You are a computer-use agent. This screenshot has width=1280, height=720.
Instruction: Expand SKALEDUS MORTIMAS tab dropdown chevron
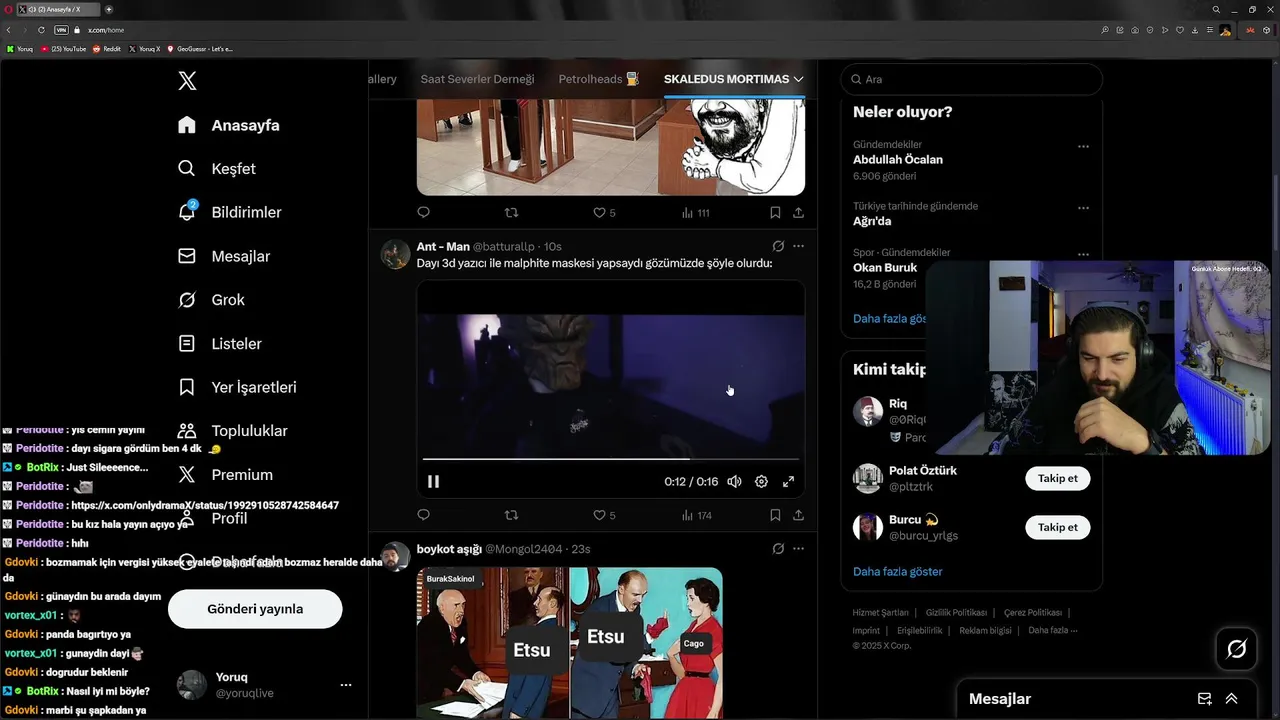tap(798, 79)
